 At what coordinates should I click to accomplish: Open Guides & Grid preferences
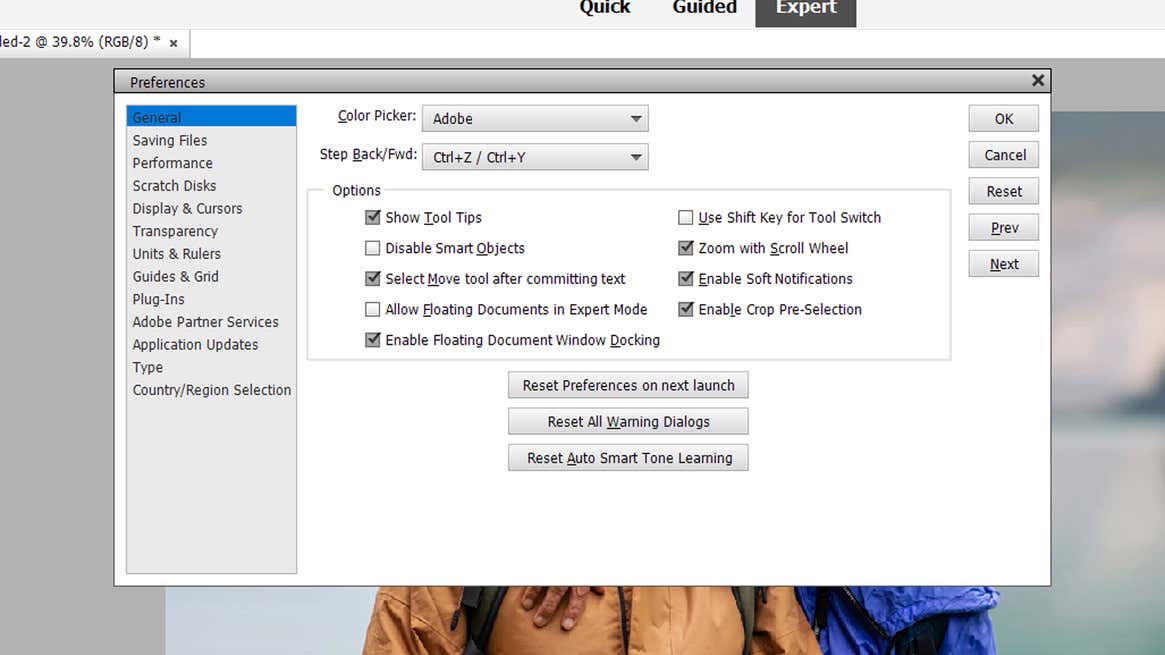pyautogui.click(x=175, y=276)
